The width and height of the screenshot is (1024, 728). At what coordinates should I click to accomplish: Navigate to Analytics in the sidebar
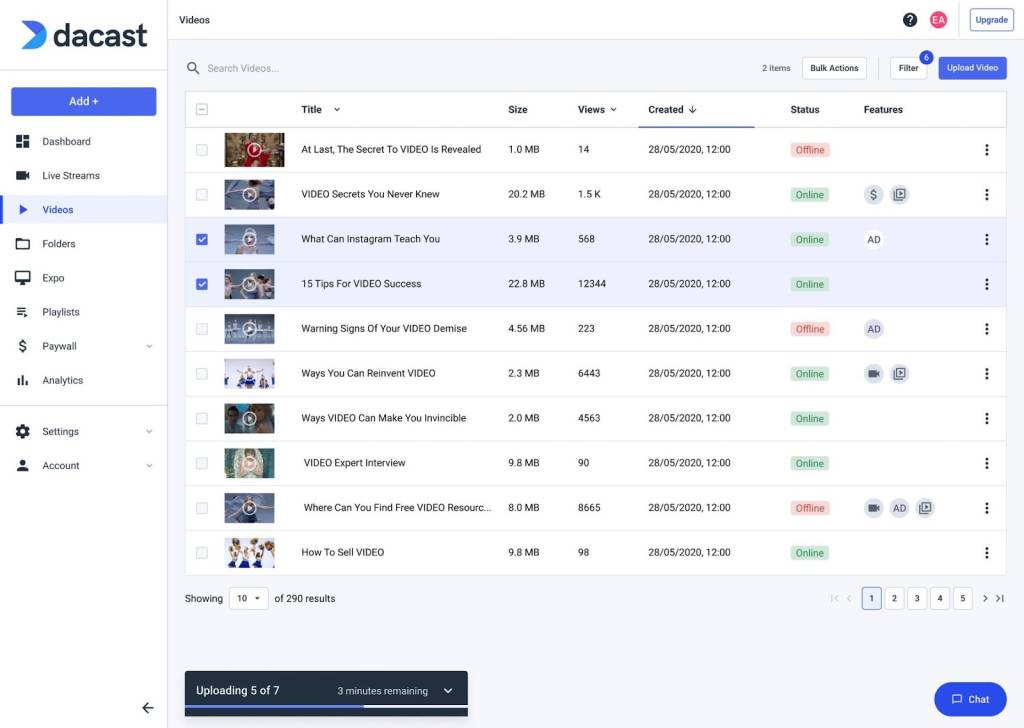pyautogui.click(x=62, y=381)
